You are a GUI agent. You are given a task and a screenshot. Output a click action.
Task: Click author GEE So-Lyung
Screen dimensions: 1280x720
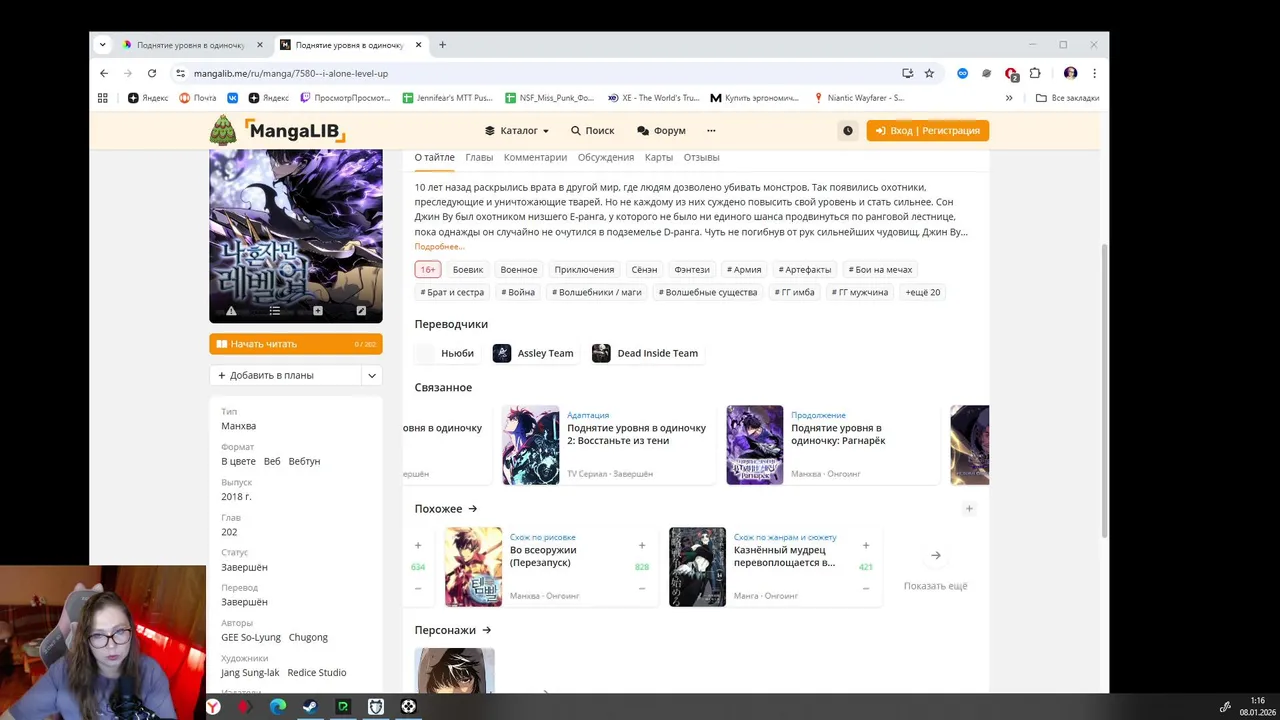(x=251, y=637)
